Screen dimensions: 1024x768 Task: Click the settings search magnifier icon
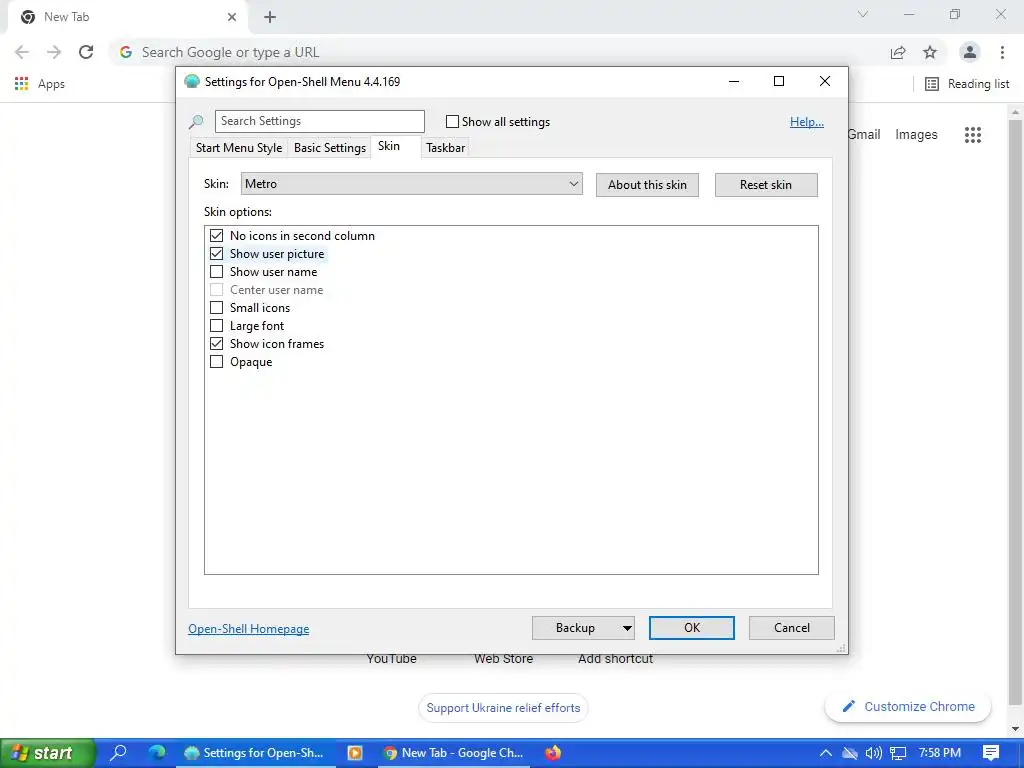[196, 121]
